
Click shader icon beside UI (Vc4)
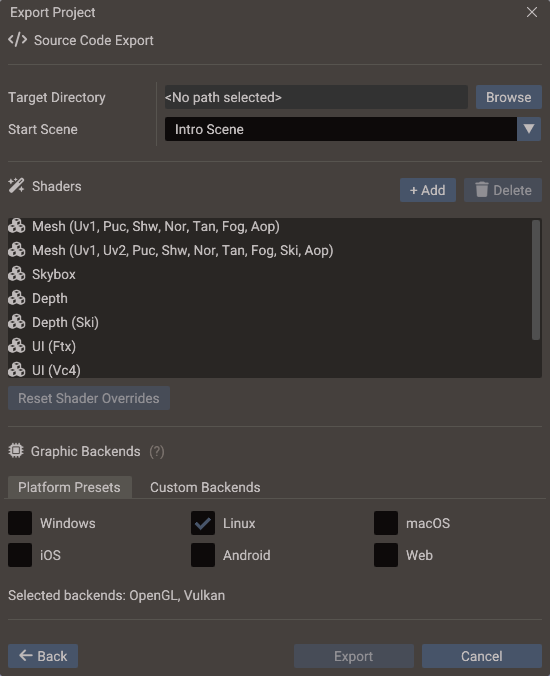(x=17, y=370)
